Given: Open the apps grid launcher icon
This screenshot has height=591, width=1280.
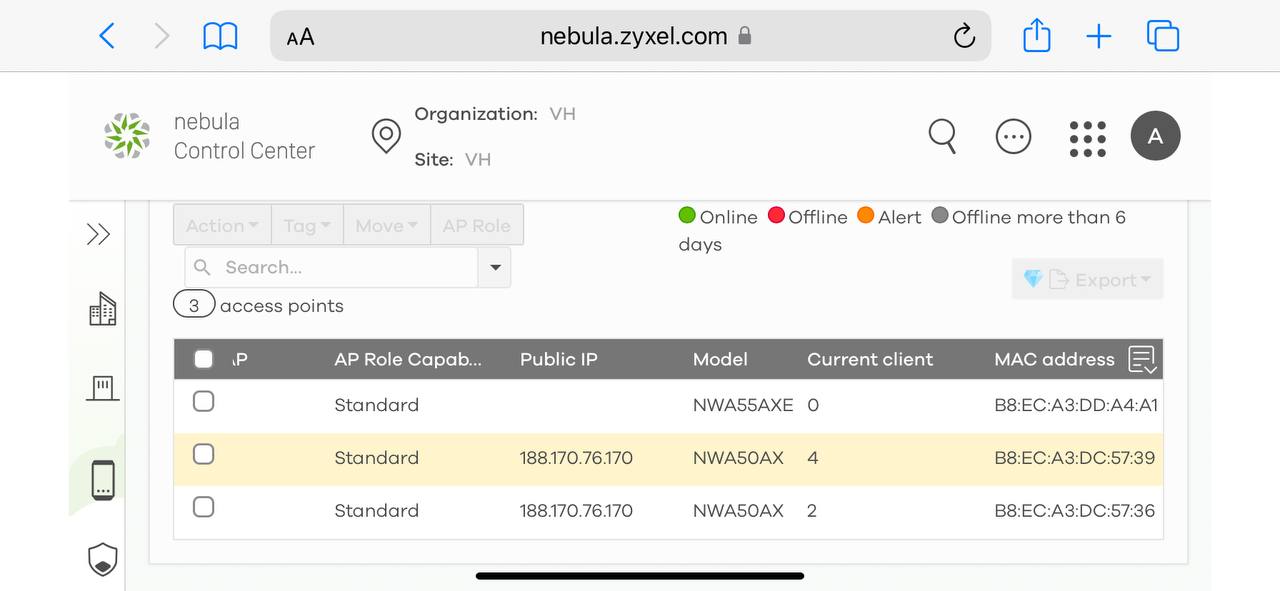Looking at the screenshot, I should coord(1087,138).
